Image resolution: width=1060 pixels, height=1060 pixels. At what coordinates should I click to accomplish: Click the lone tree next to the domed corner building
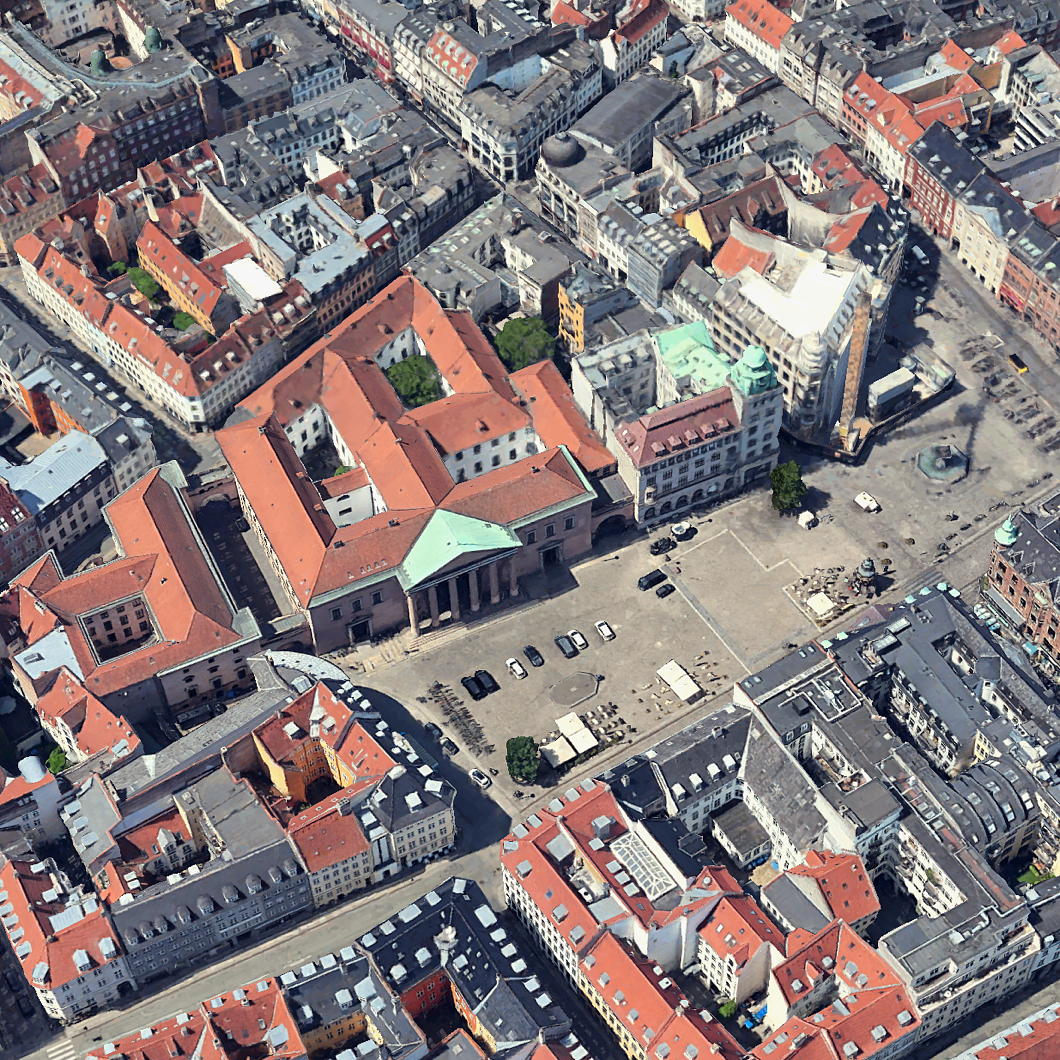click(x=787, y=487)
